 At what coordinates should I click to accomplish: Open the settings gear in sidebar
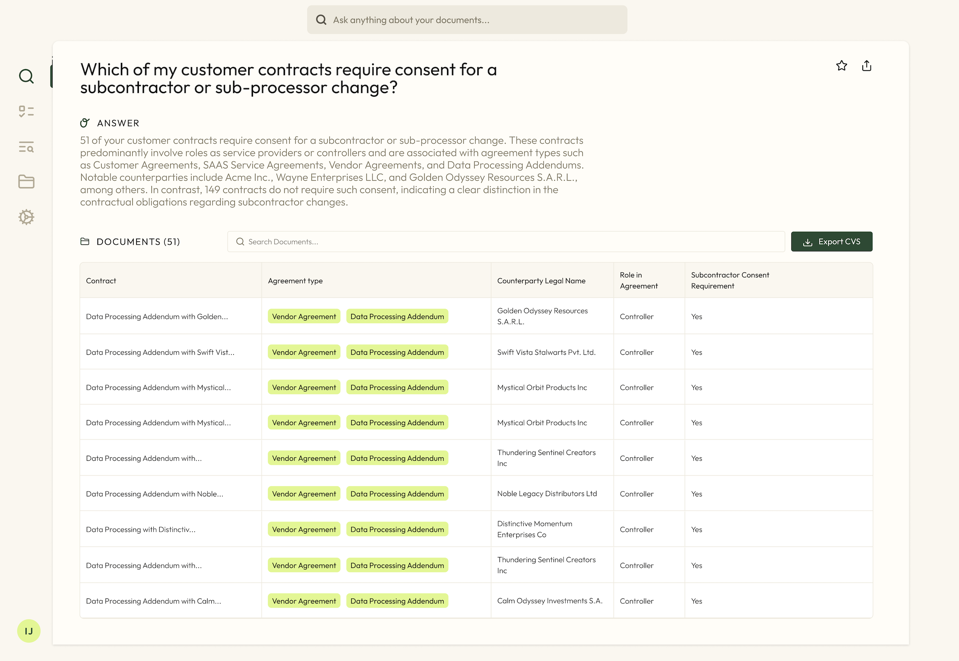pos(26,217)
